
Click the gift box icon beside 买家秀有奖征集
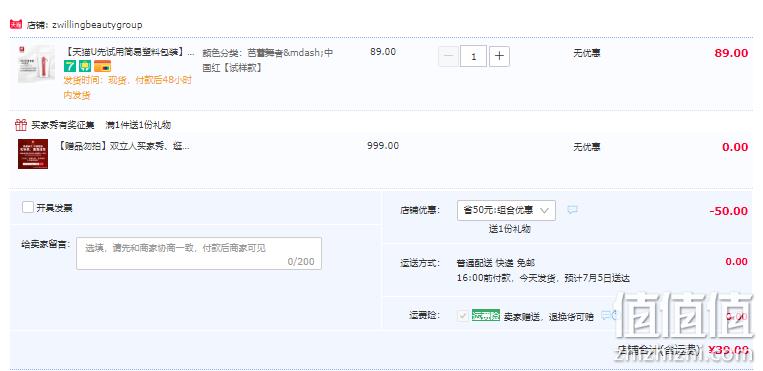click(x=20, y=125)
